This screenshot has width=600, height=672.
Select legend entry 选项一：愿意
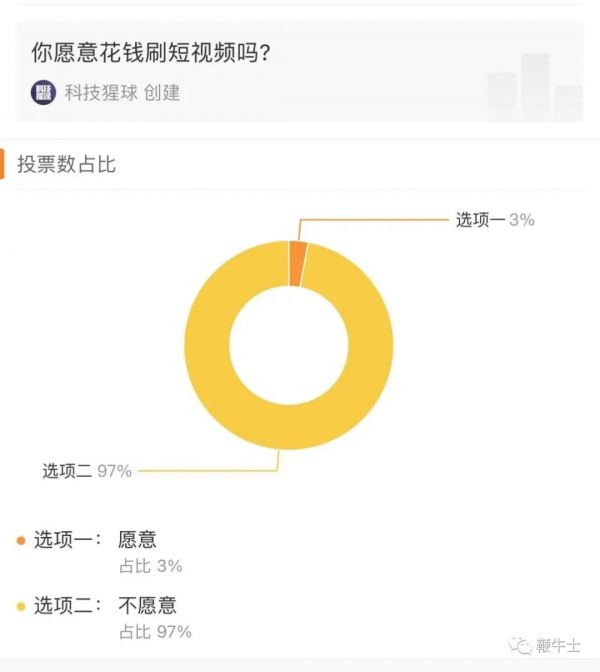click(x=96, y=540)
